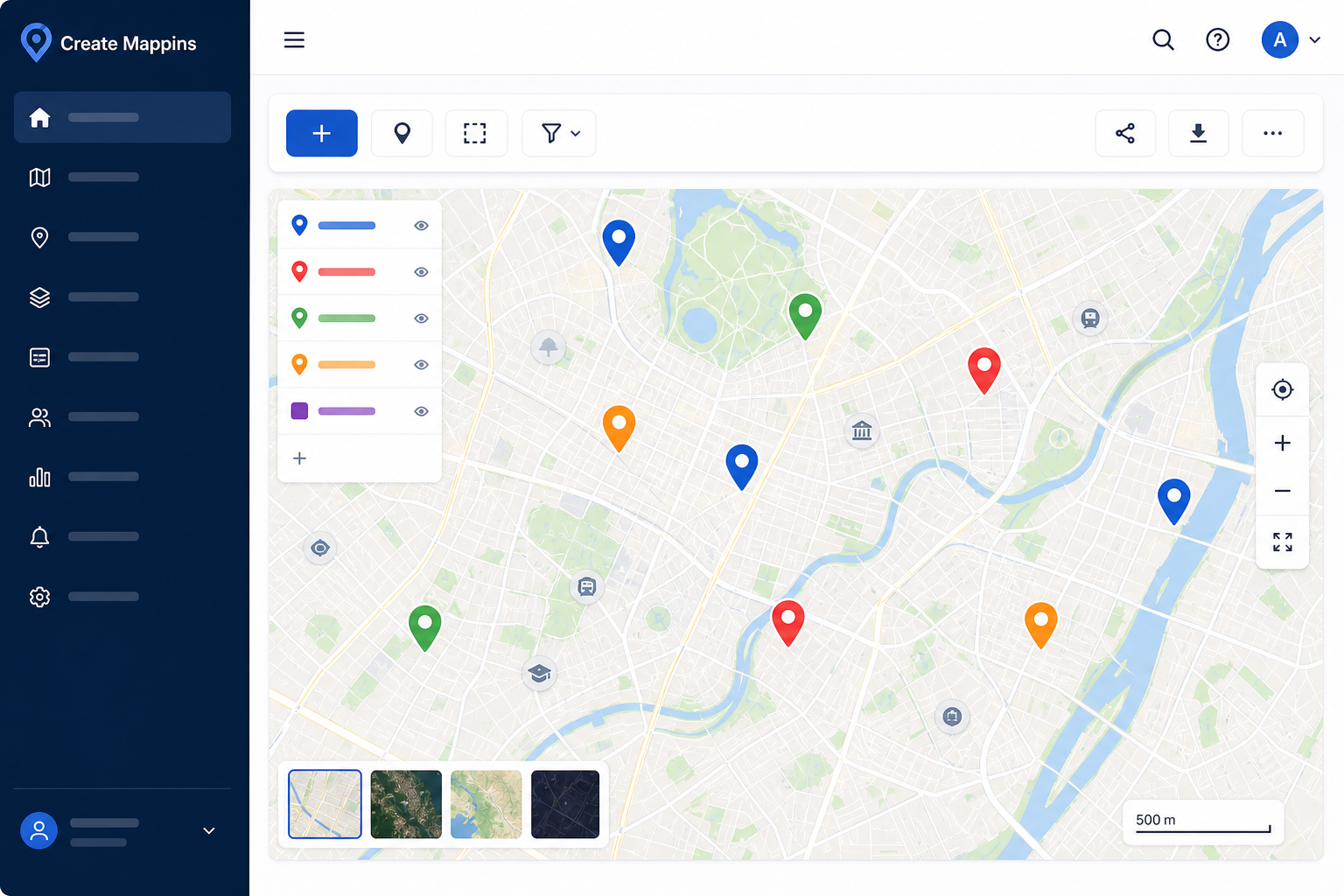
Task: Open the more options ellipsis button
Action: pyautogui.click(x=1273, y=133)
